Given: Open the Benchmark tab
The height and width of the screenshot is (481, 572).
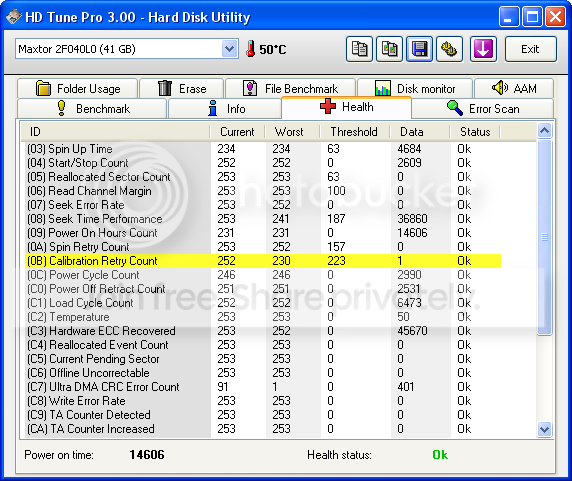Looking at the screenshot, I should point(92,109).
